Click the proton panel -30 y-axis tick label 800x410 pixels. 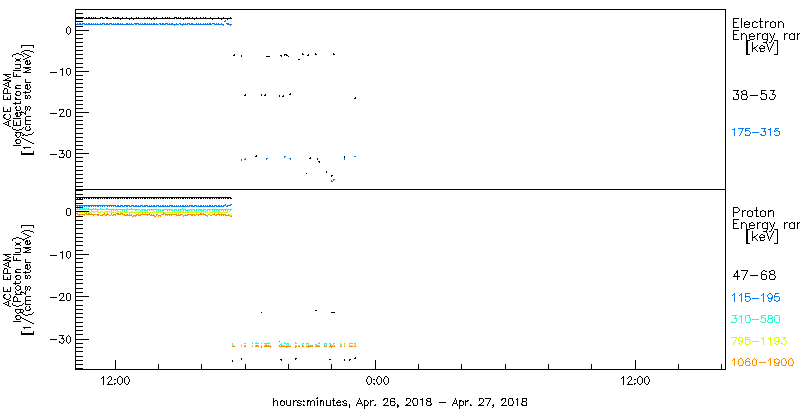coord(61,340)
